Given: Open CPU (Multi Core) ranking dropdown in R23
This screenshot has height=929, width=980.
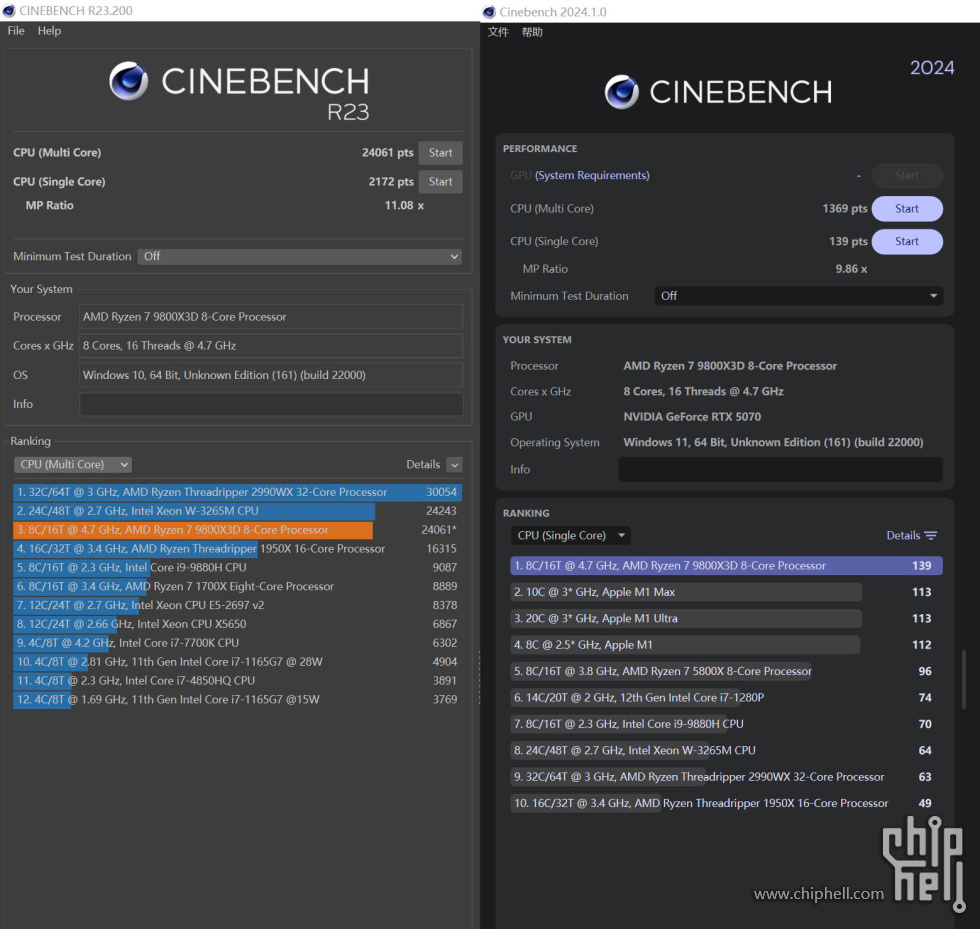Looking at the screenshot, I should click(x=72, y=464).
